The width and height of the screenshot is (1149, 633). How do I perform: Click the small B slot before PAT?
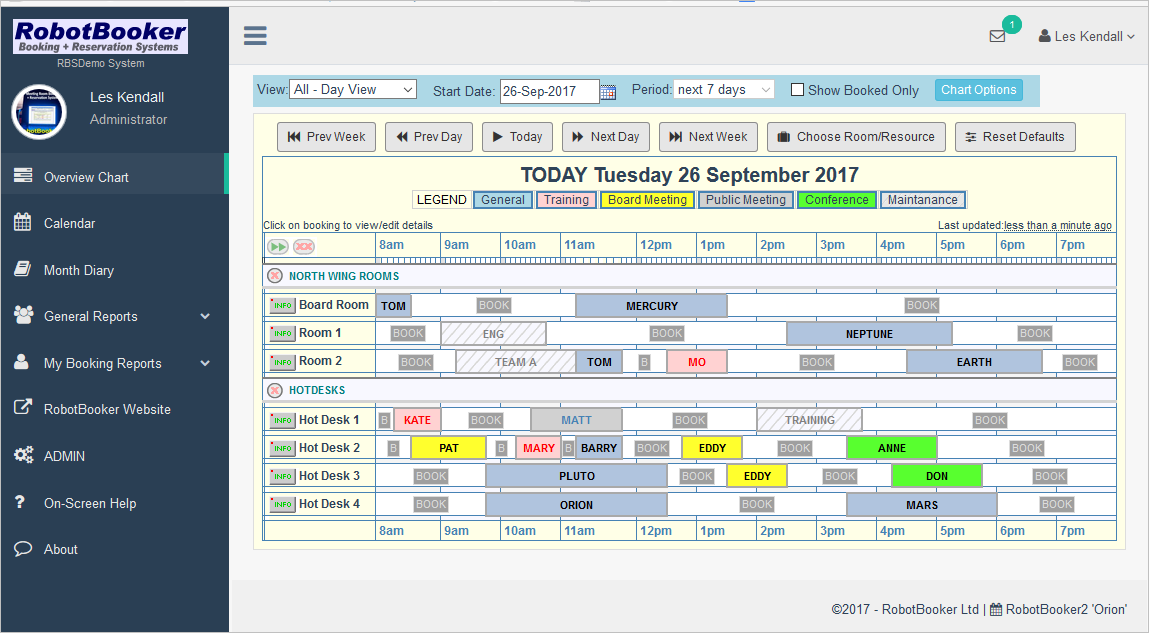coord(394,448)
